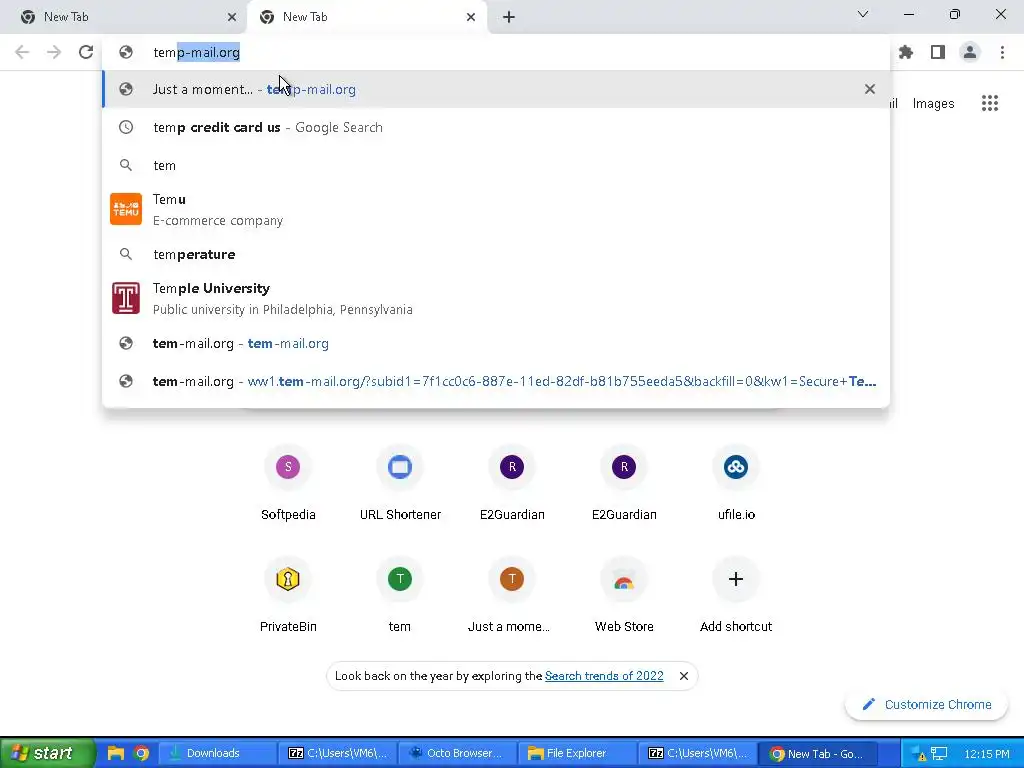This screenshot has height=768, width=1024.
Task: Choose the 'tem-mail.org - tem-mail.org' suggestion
Action: [x=496, y=344]
